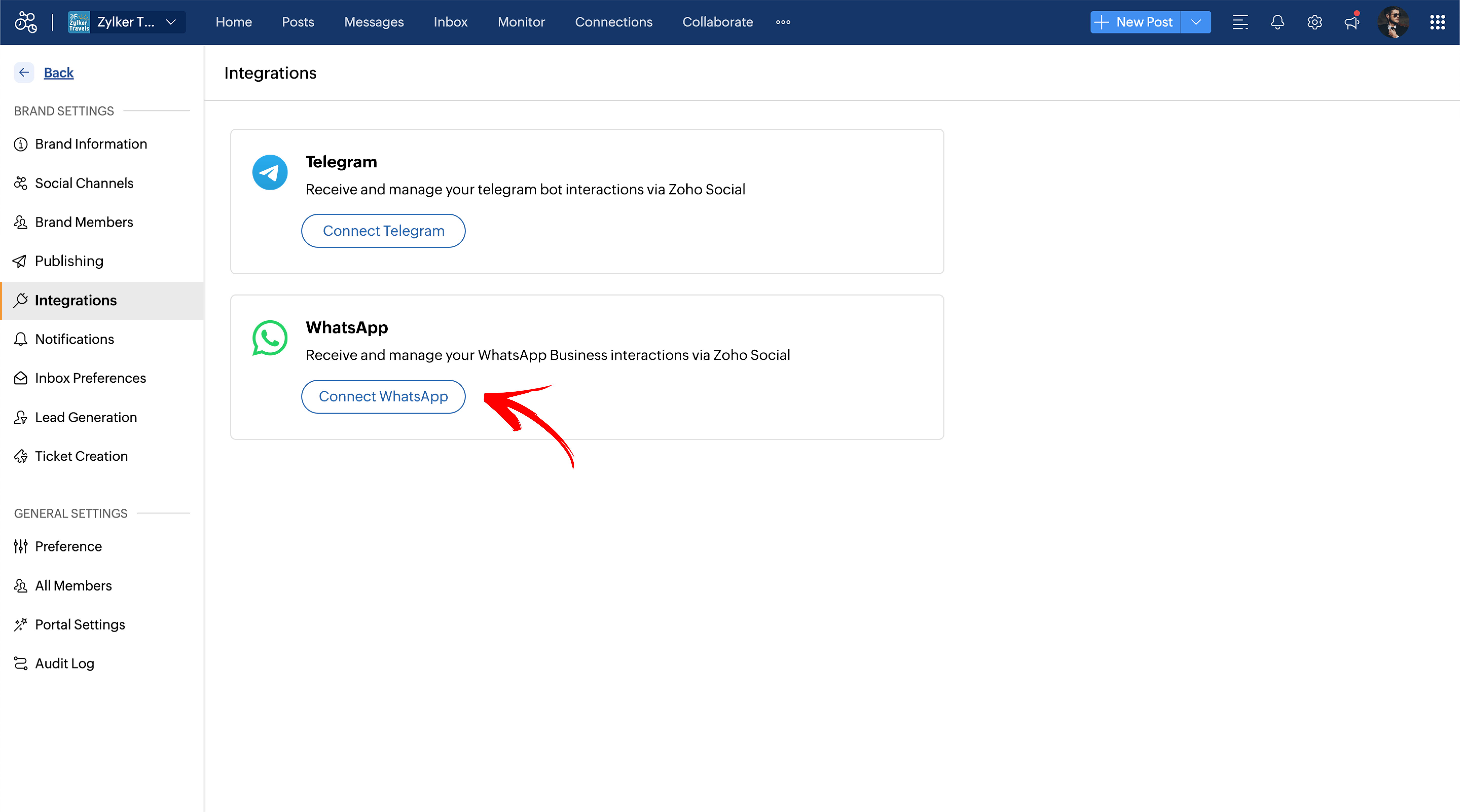Open the Audit Log

click(102, 663)
